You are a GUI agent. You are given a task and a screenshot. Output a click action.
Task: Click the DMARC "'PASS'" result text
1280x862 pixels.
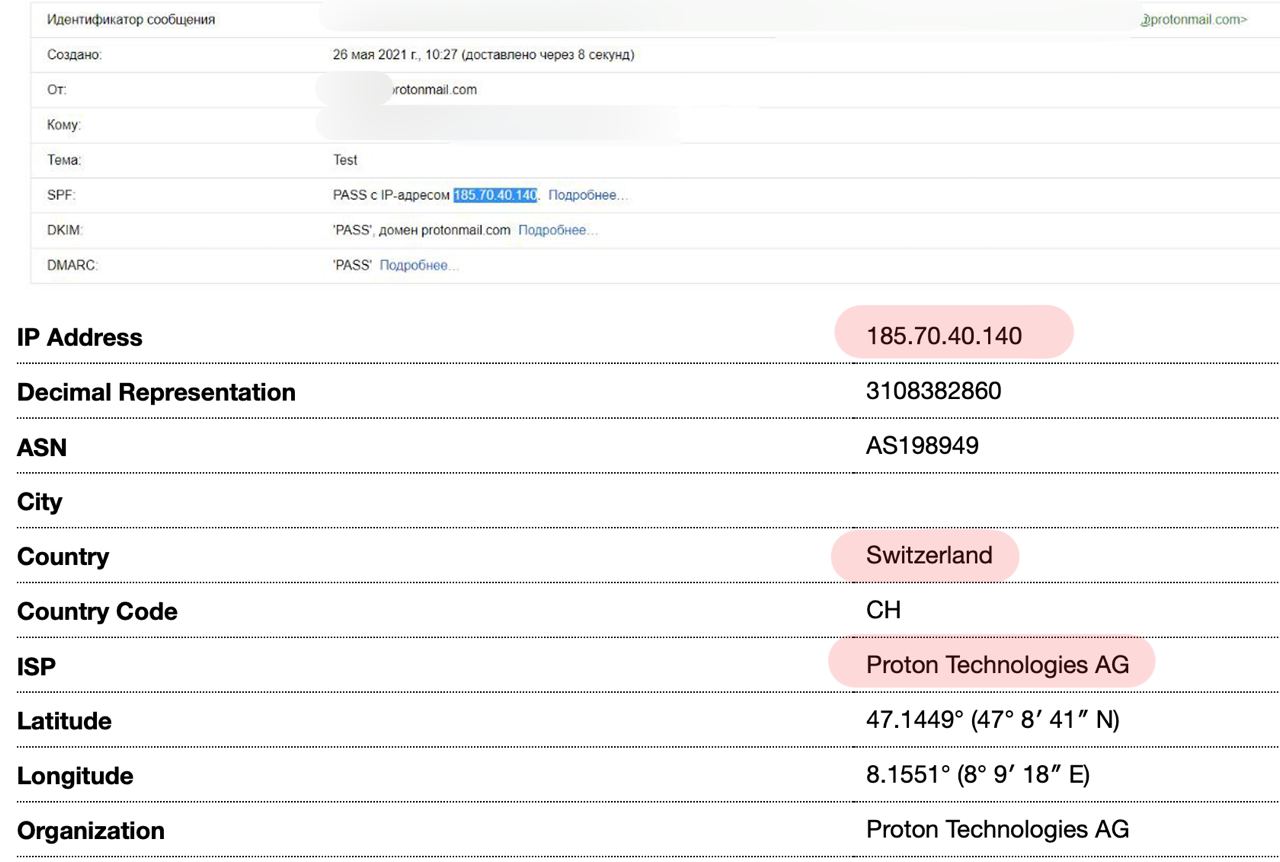(x=353, y=265)
